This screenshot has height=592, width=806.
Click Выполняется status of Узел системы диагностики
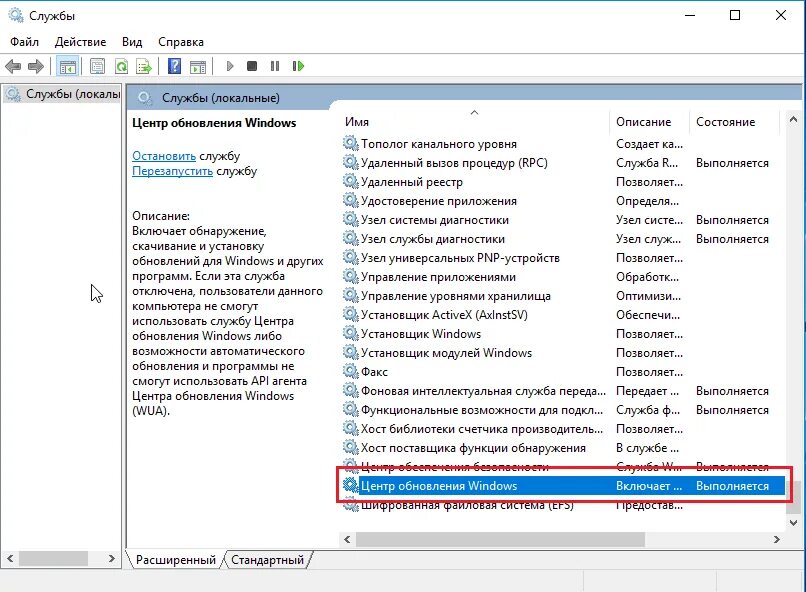point(732,220)
